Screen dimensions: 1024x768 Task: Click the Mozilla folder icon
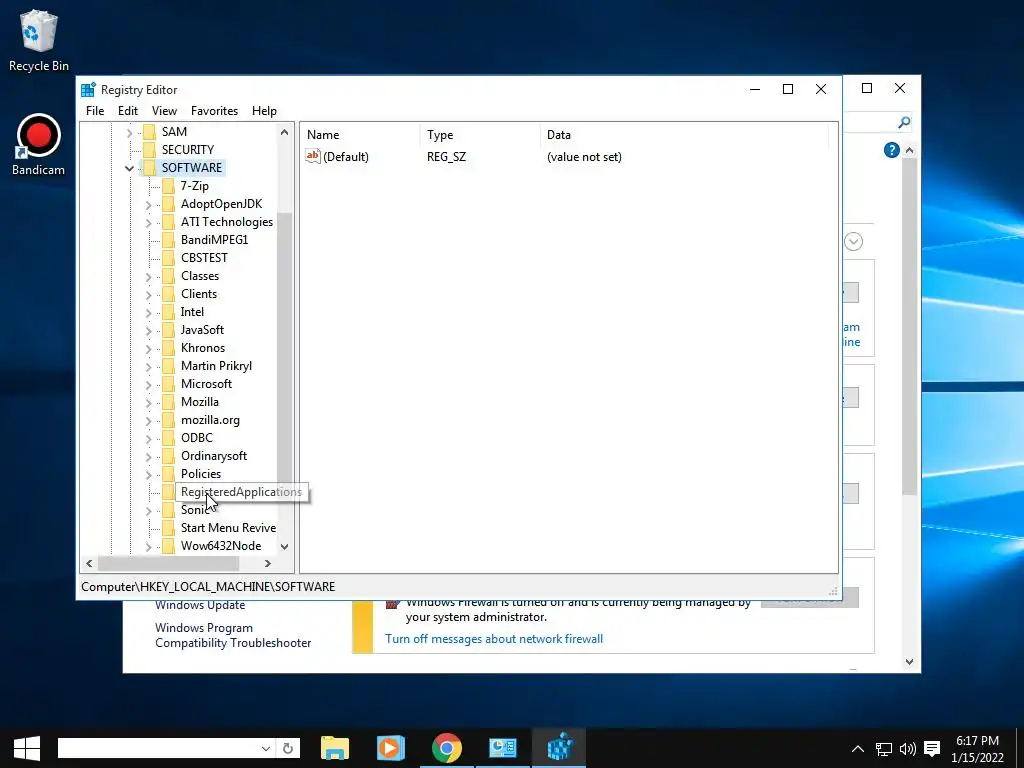click(168, 402)
